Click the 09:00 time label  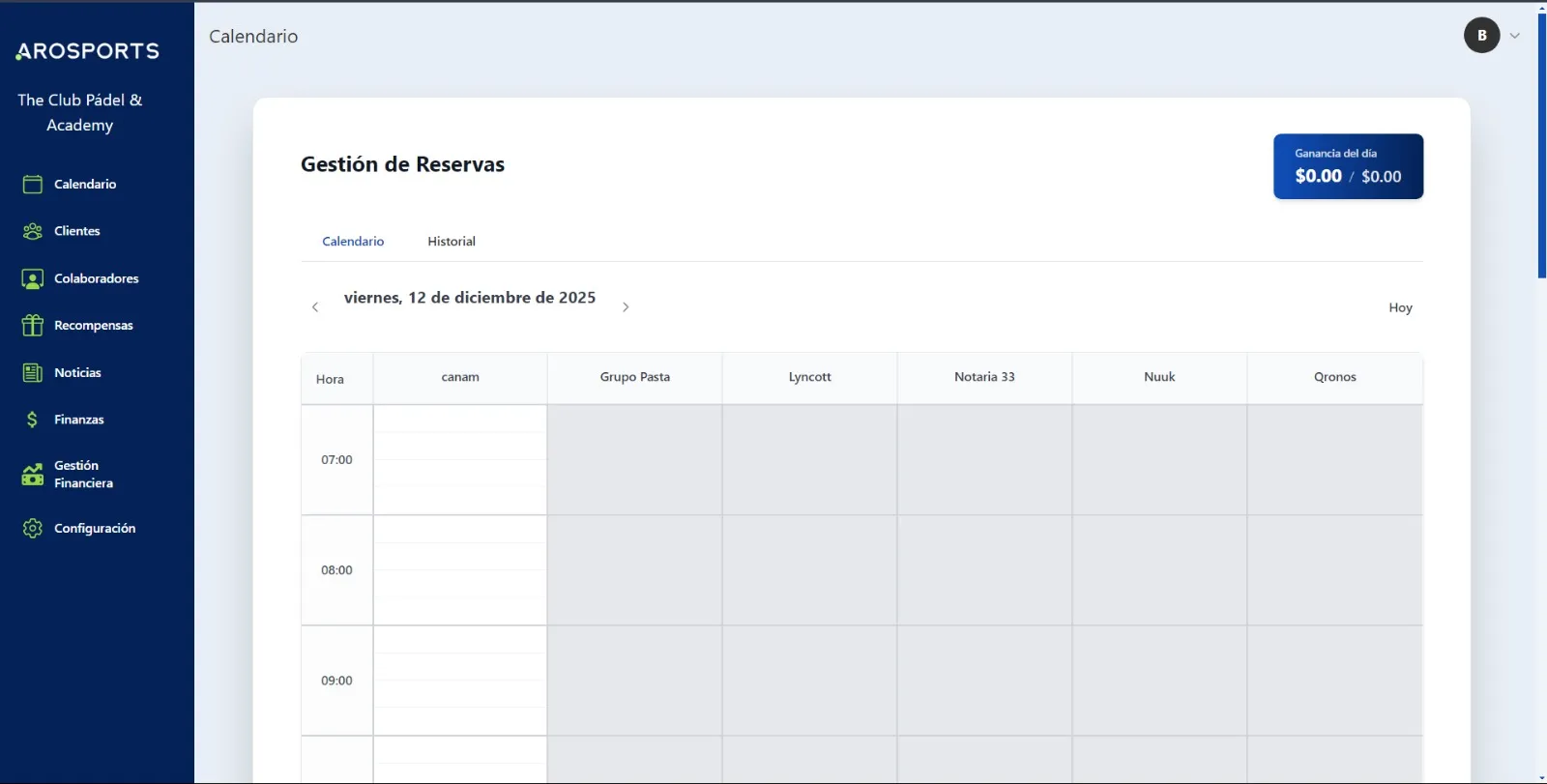336,681
